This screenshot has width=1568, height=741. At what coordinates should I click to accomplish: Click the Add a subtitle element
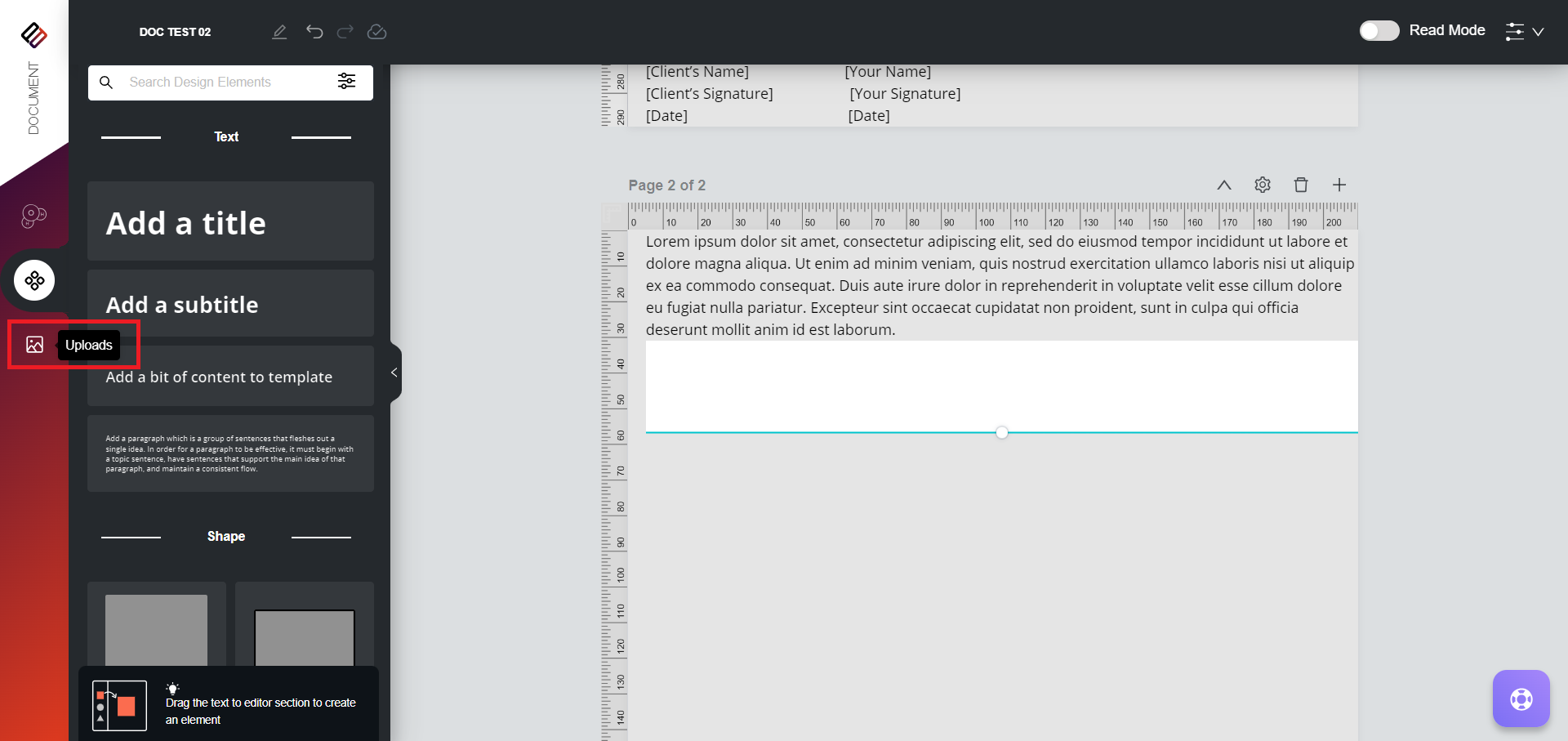[x=230, y=304]
